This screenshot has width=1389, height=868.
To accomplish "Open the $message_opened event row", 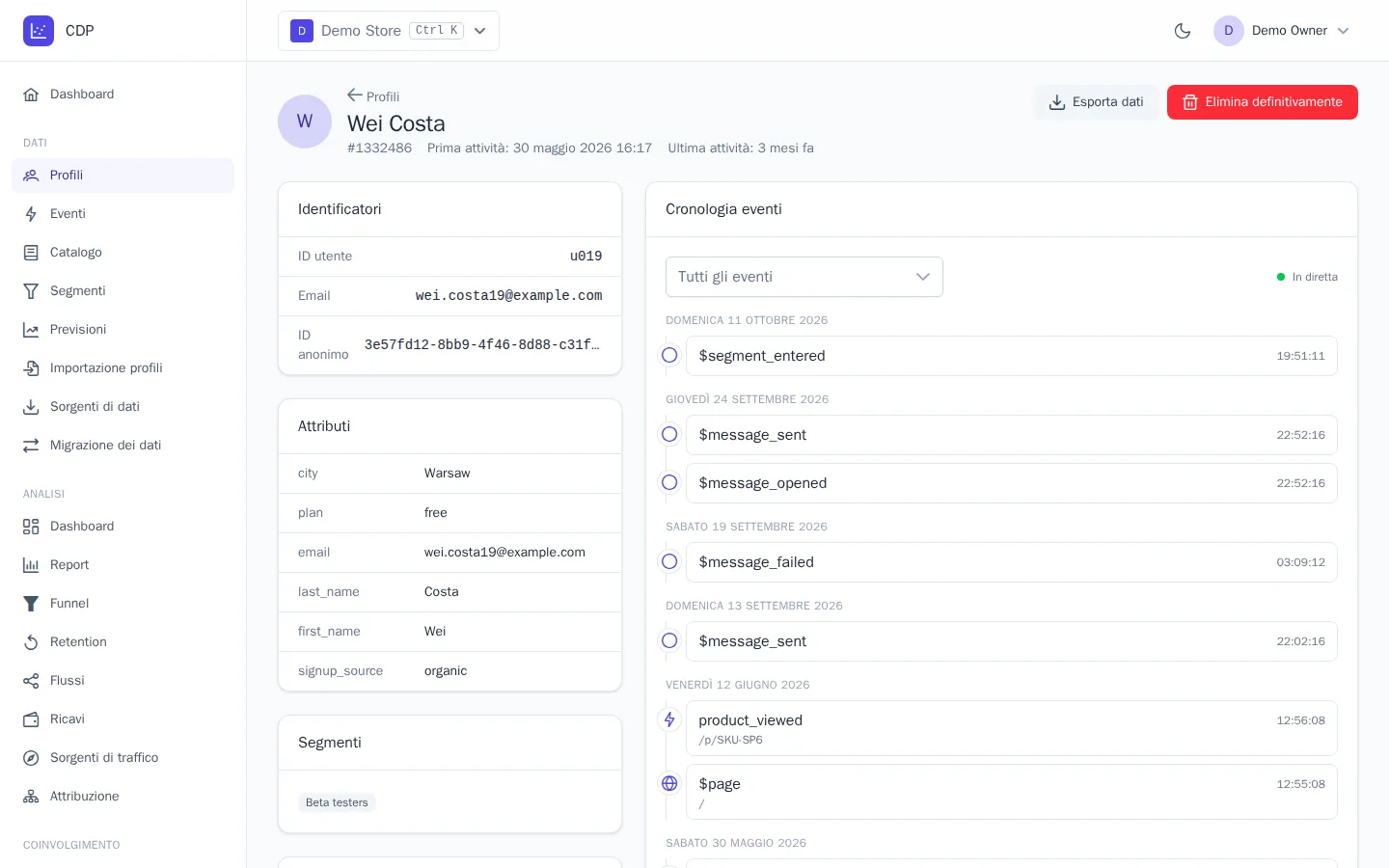I will [x=1011, y=483].
